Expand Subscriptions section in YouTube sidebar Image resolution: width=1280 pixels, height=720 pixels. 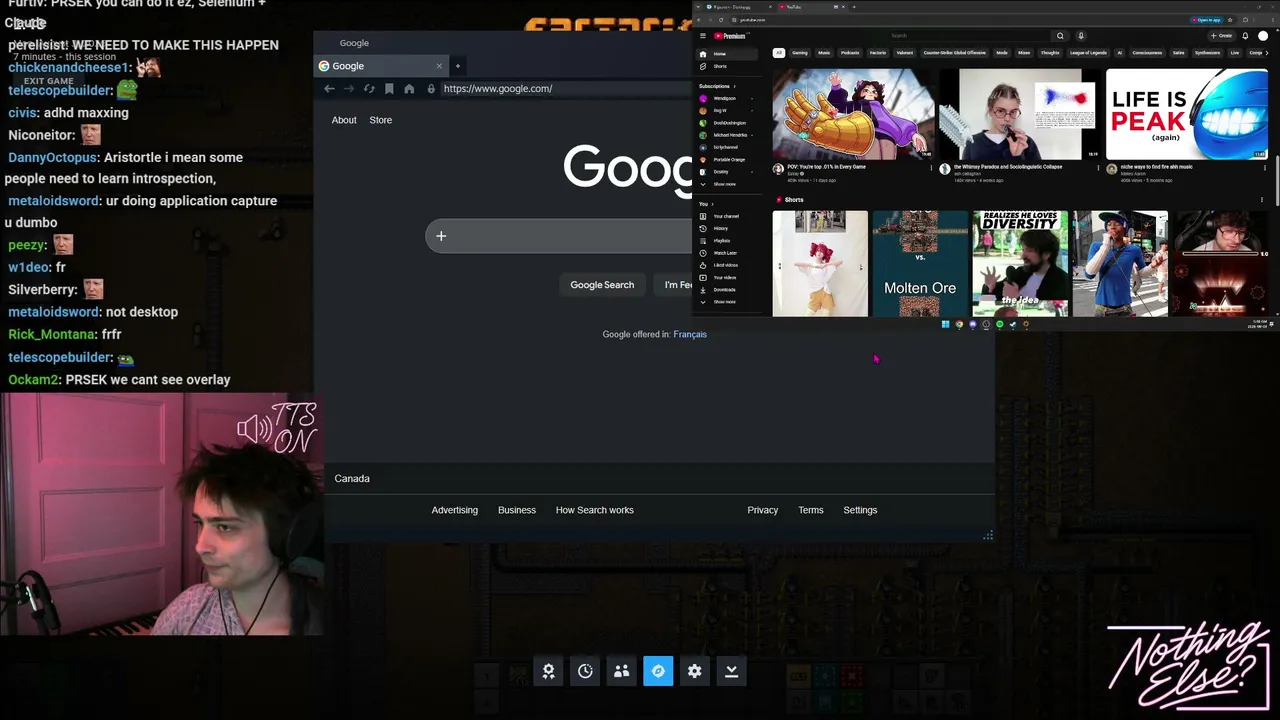tap(717, 86)
